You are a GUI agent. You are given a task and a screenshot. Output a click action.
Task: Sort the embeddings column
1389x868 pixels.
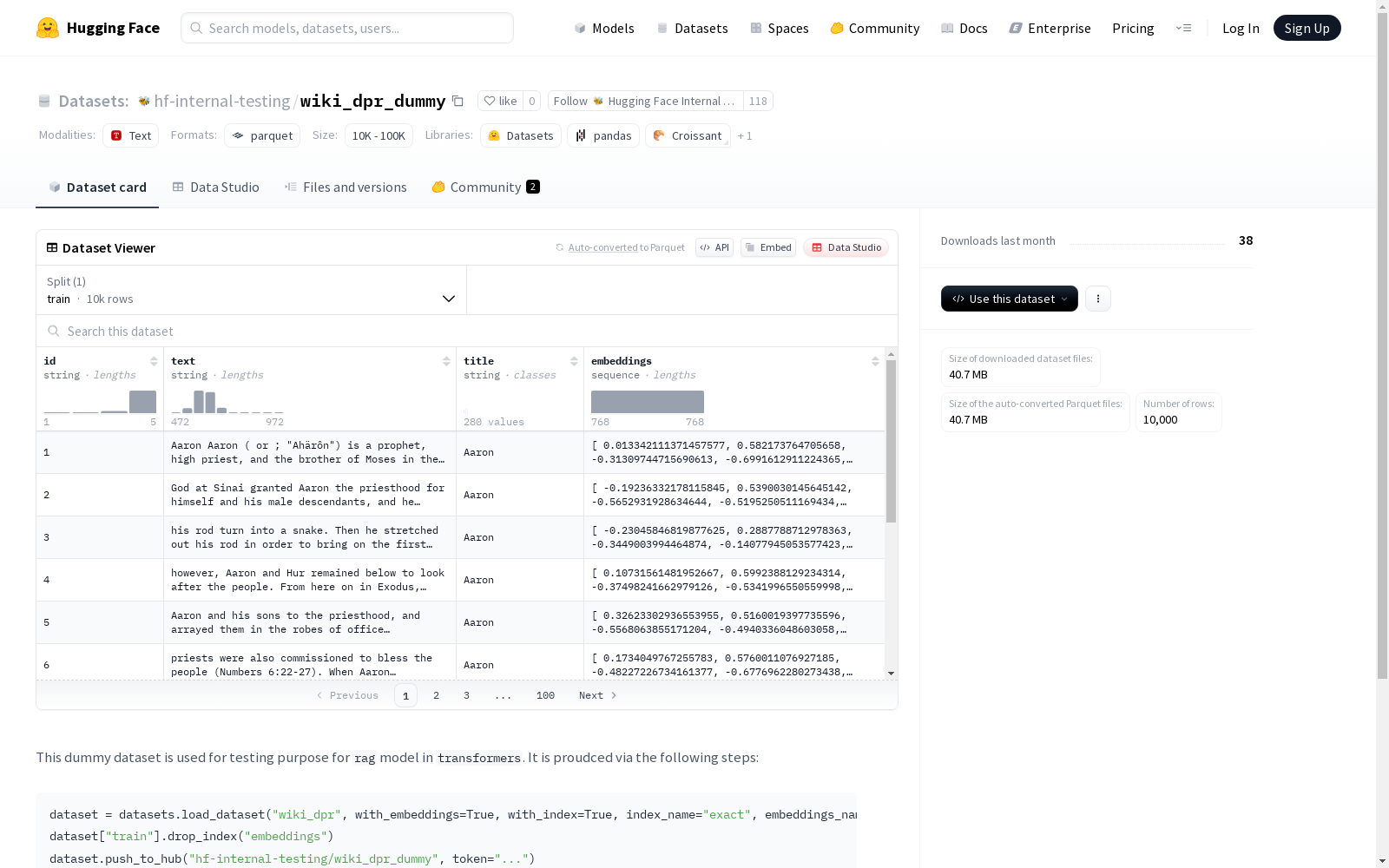[875, 361]
